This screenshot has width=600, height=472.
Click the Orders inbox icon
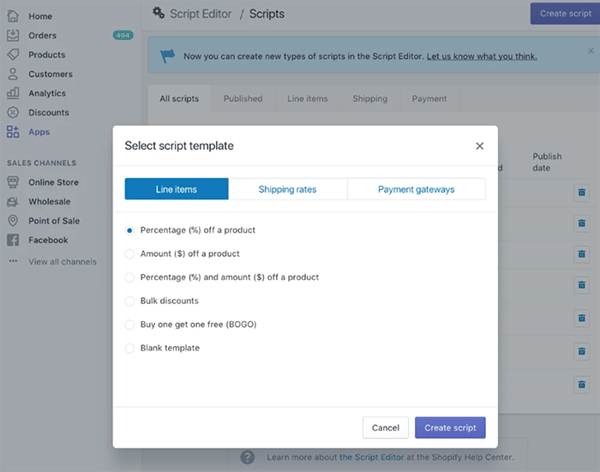pyautogui.click(x=13, y=35)
